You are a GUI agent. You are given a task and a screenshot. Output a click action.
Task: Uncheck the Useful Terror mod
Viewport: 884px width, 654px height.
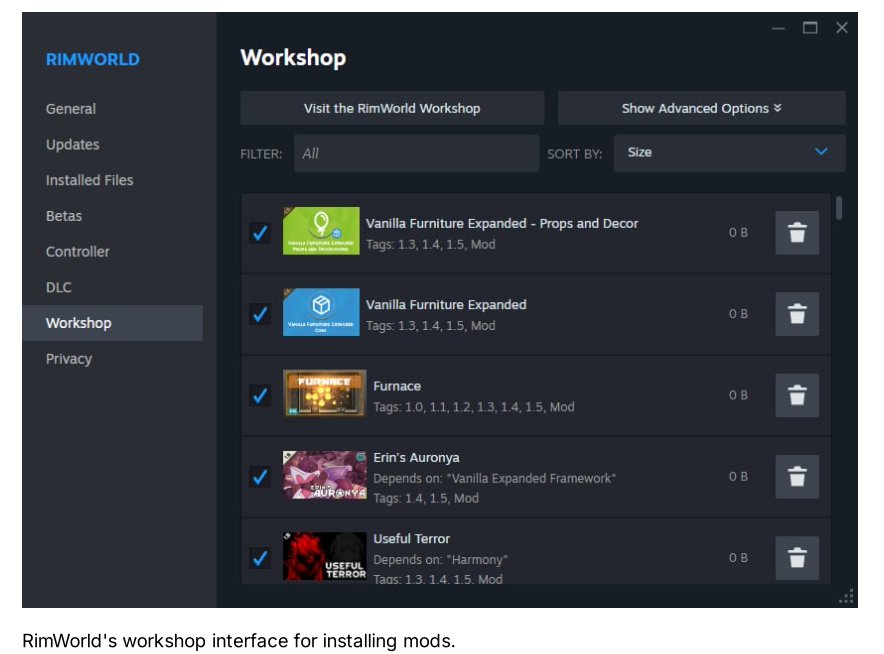260,558
